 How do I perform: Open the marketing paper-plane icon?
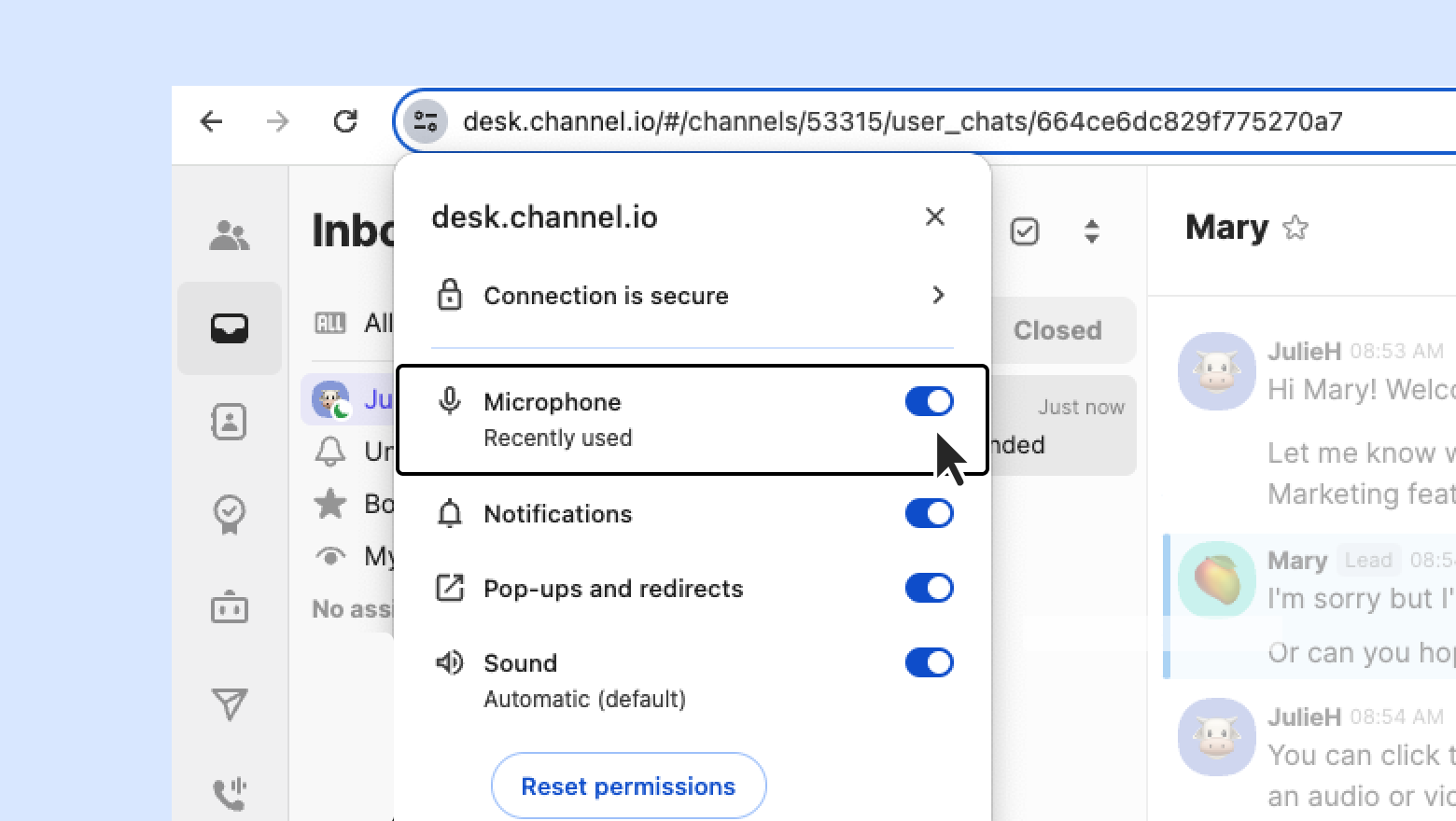click(x=229, y=703)
